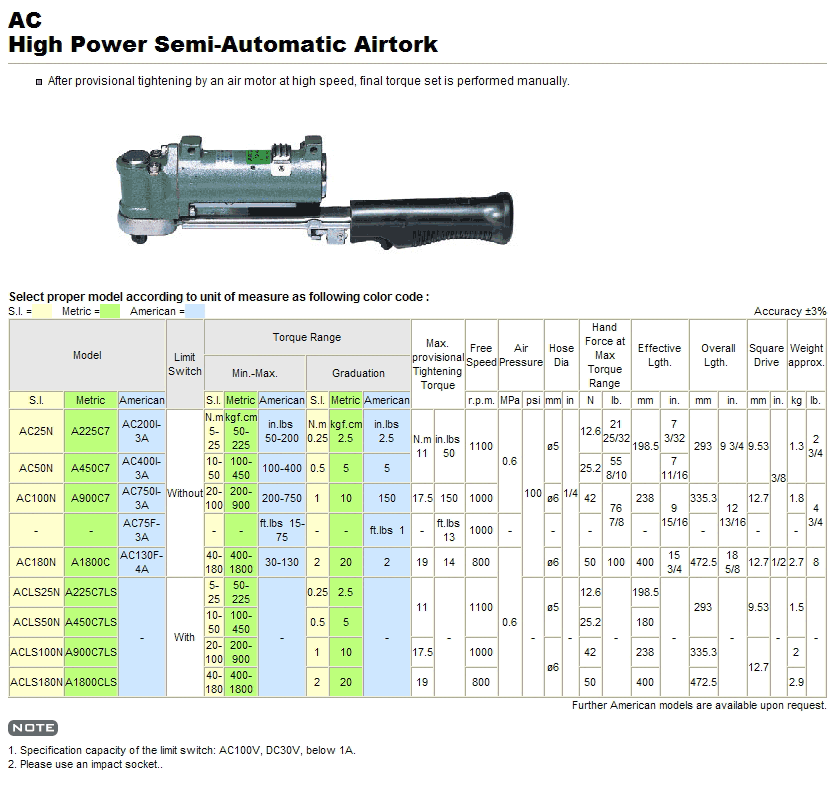Image resolution: width=837 pixels, height=794 pixels.
Task: Select American model cell 'AC130F-4A'
Action: click(141, 562)
